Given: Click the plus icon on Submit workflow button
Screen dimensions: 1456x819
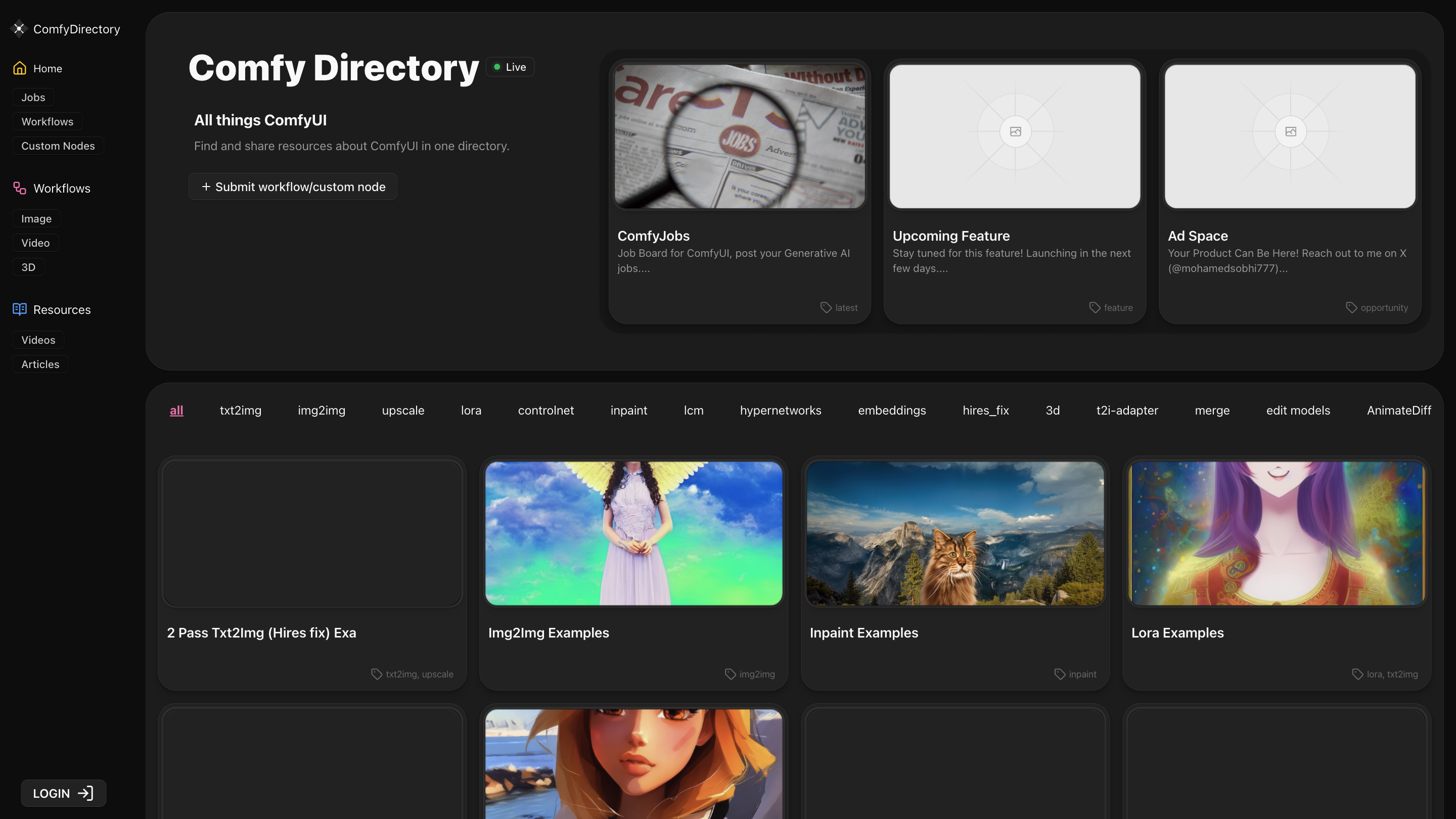Looking at the screenshot, I should (x=206, y=186).
